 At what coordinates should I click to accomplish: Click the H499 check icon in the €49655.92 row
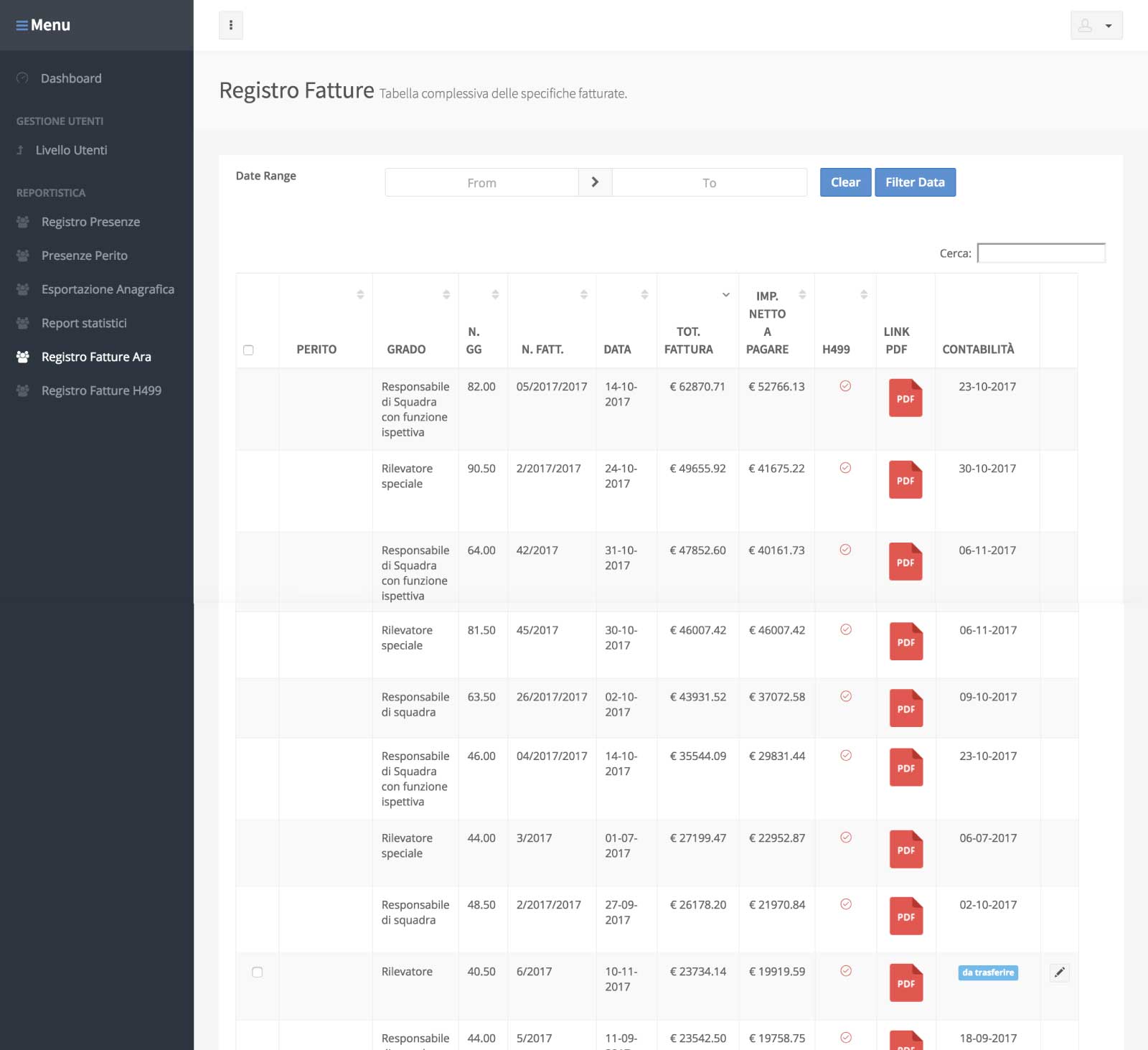[x=845, y=468]
